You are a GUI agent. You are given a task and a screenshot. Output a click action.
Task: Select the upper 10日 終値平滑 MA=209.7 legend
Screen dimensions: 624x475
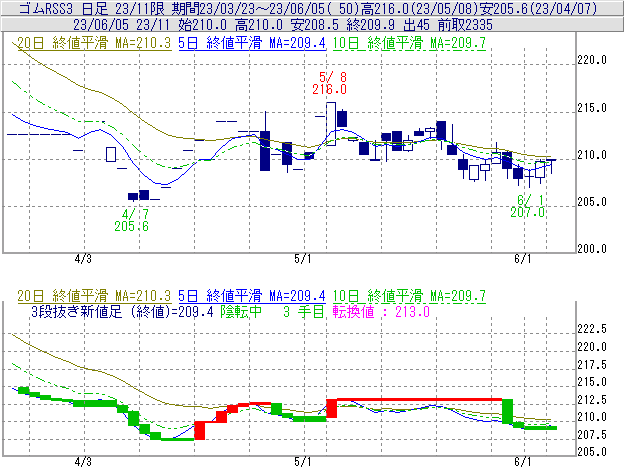(409, 43)
